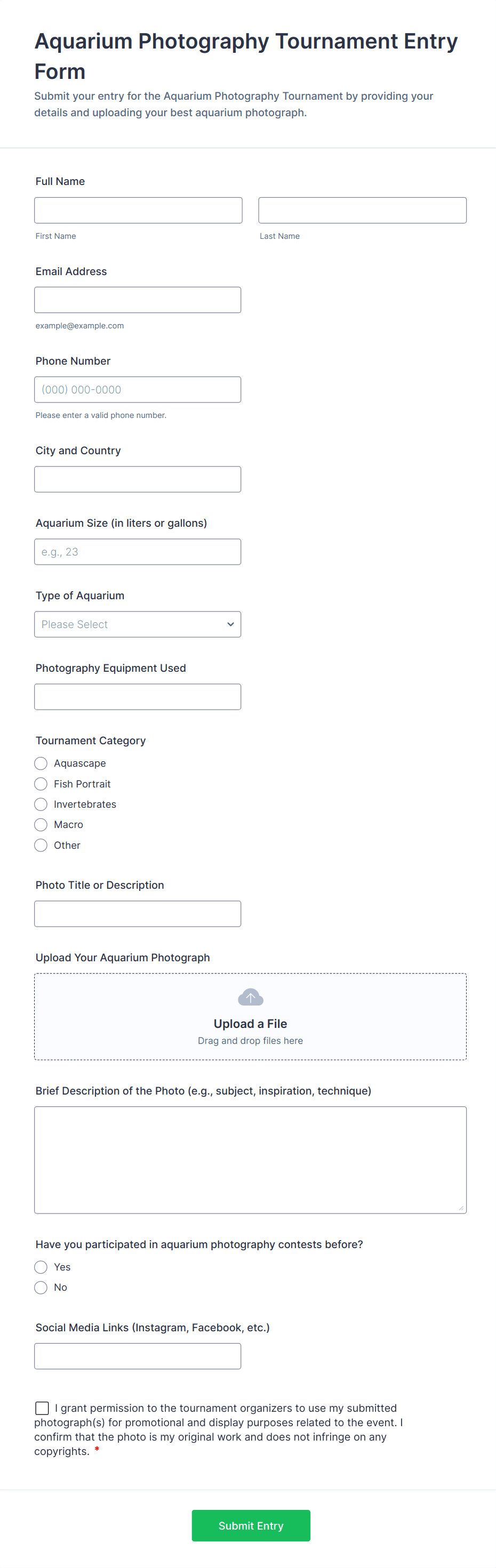Select No for previous contest participation
496x1568 pixels.
[41, 1288]
